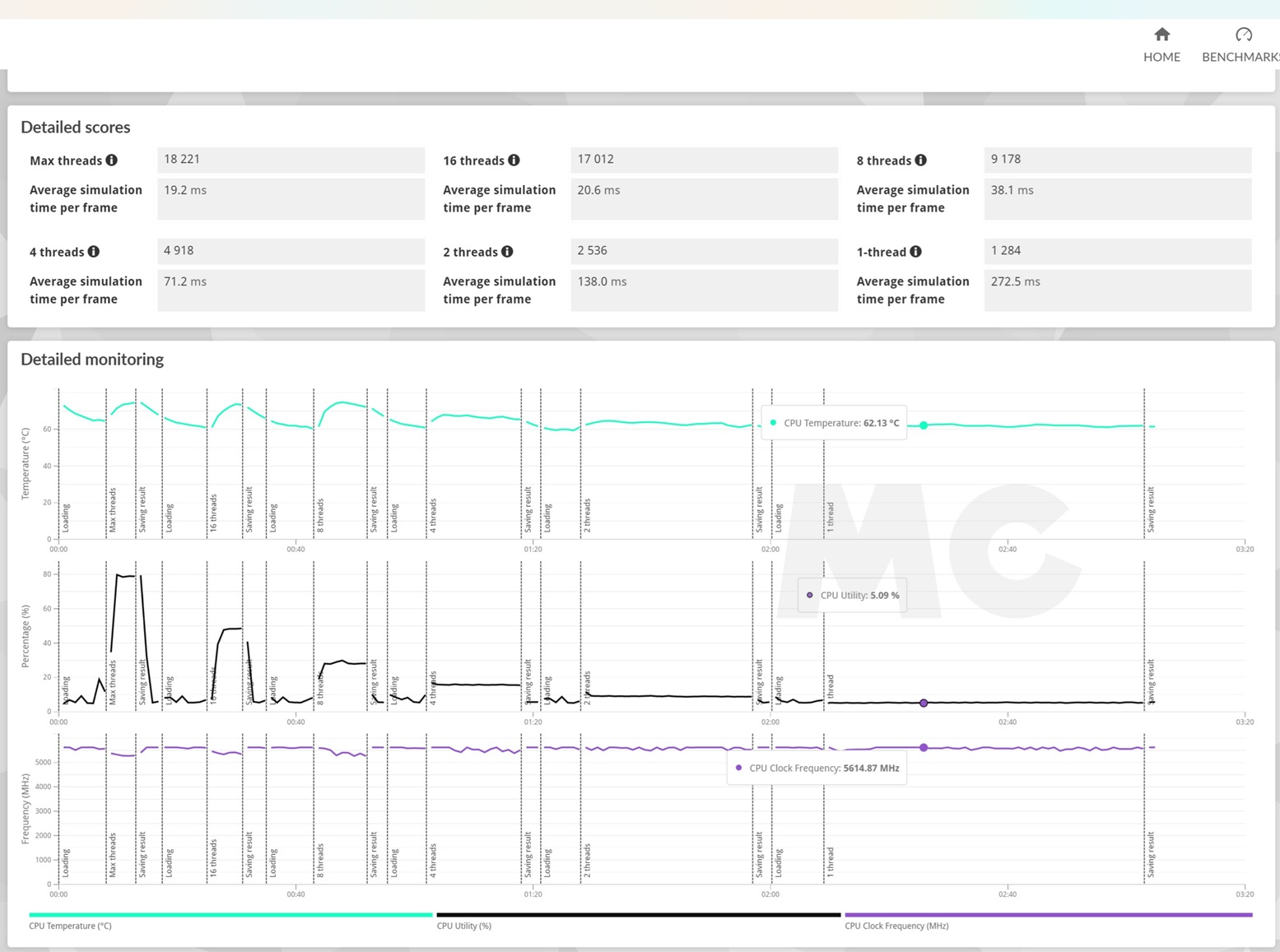
Task: Click the info icon beside Max threads
Action: click(112, 160)
